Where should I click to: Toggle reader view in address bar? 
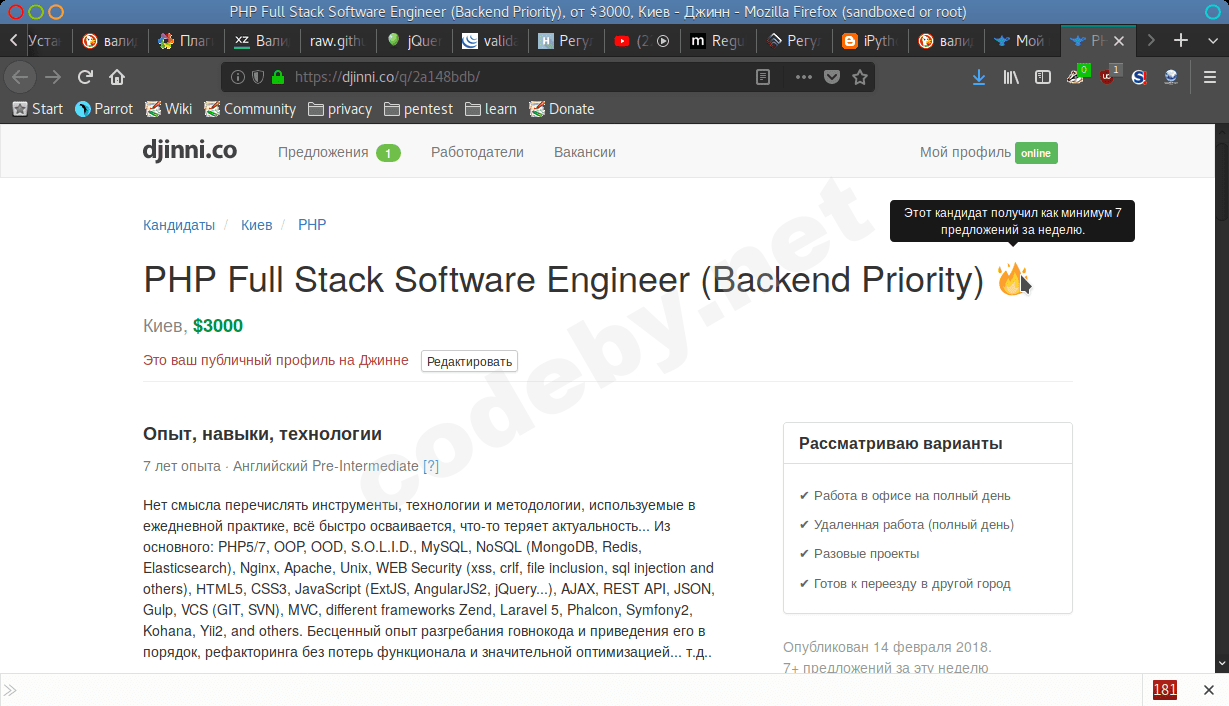763,77
